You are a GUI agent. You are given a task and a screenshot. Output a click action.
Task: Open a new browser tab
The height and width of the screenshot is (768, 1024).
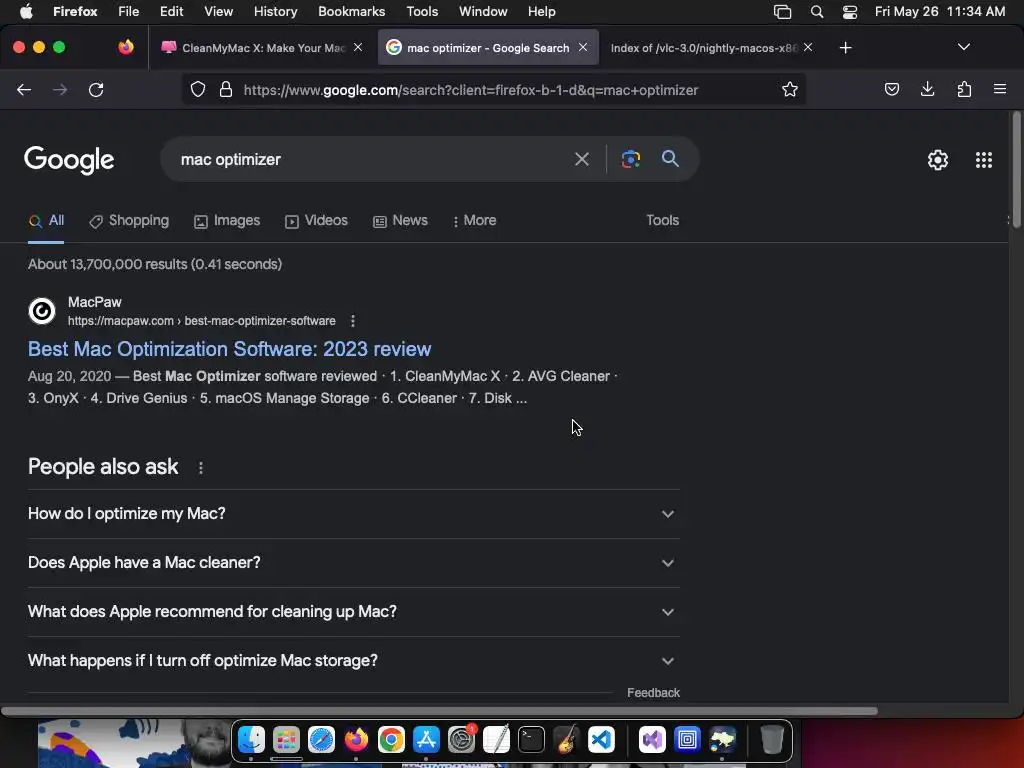[x=845, y=48]
